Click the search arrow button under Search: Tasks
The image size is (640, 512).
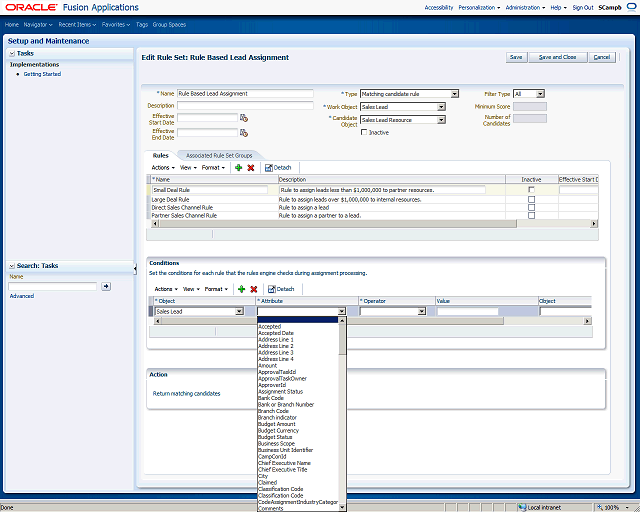pos(106,286)
